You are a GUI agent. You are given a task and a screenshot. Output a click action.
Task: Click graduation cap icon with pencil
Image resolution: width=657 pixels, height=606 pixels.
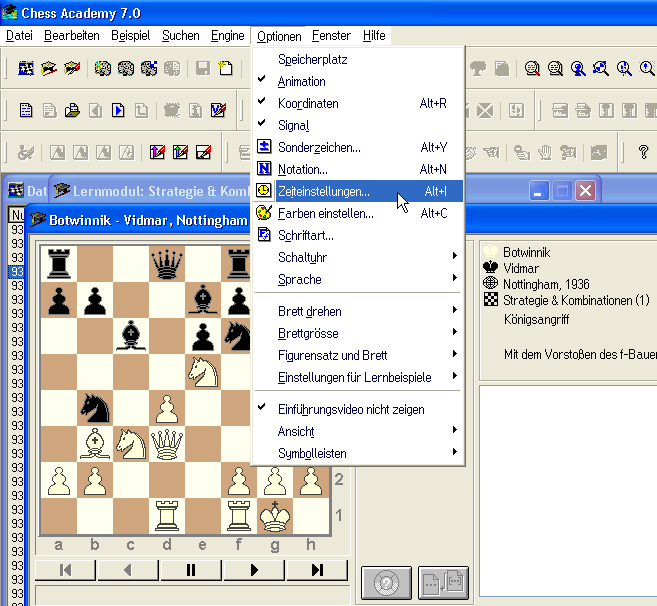[x=72, y=68]
